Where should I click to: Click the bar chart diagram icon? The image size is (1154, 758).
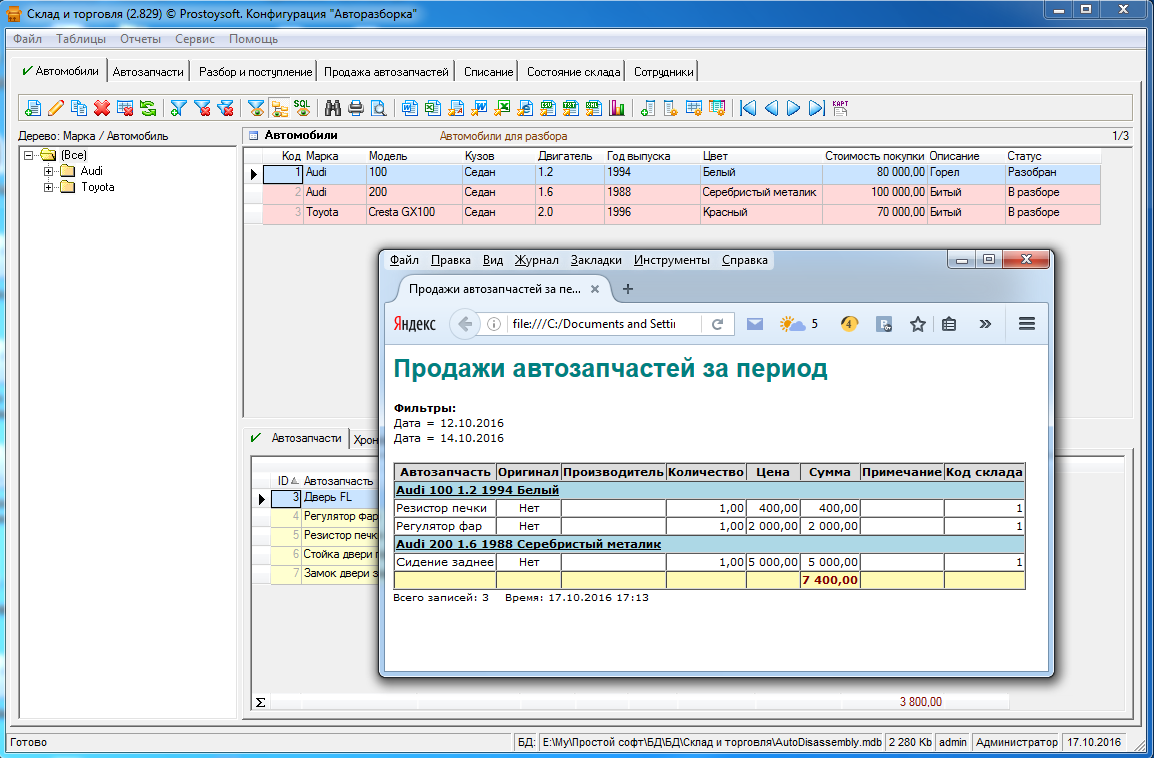tap(617, 108)
